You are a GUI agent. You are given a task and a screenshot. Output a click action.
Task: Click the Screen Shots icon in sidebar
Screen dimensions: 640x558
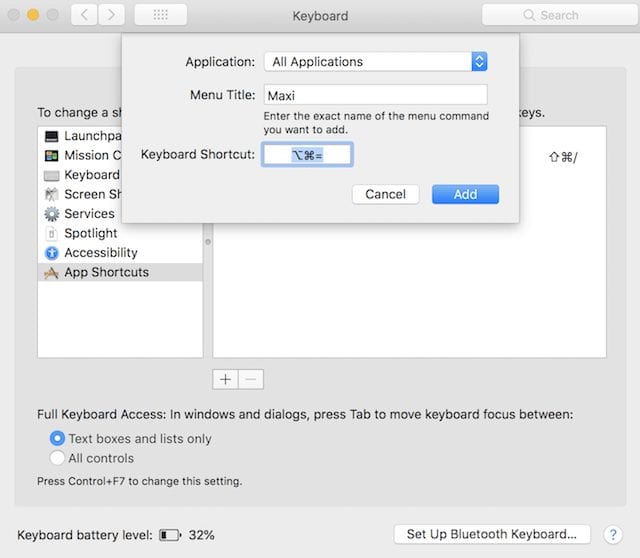coord(52,194)
